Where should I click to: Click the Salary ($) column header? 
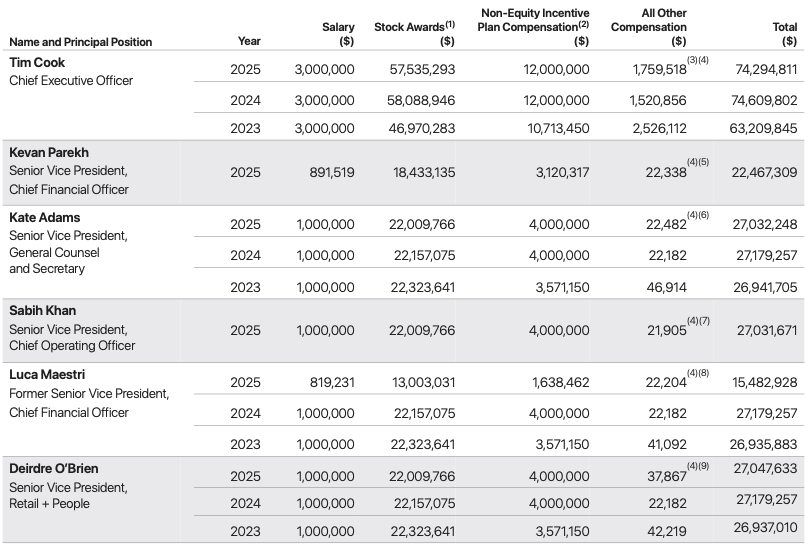[339, 34]
